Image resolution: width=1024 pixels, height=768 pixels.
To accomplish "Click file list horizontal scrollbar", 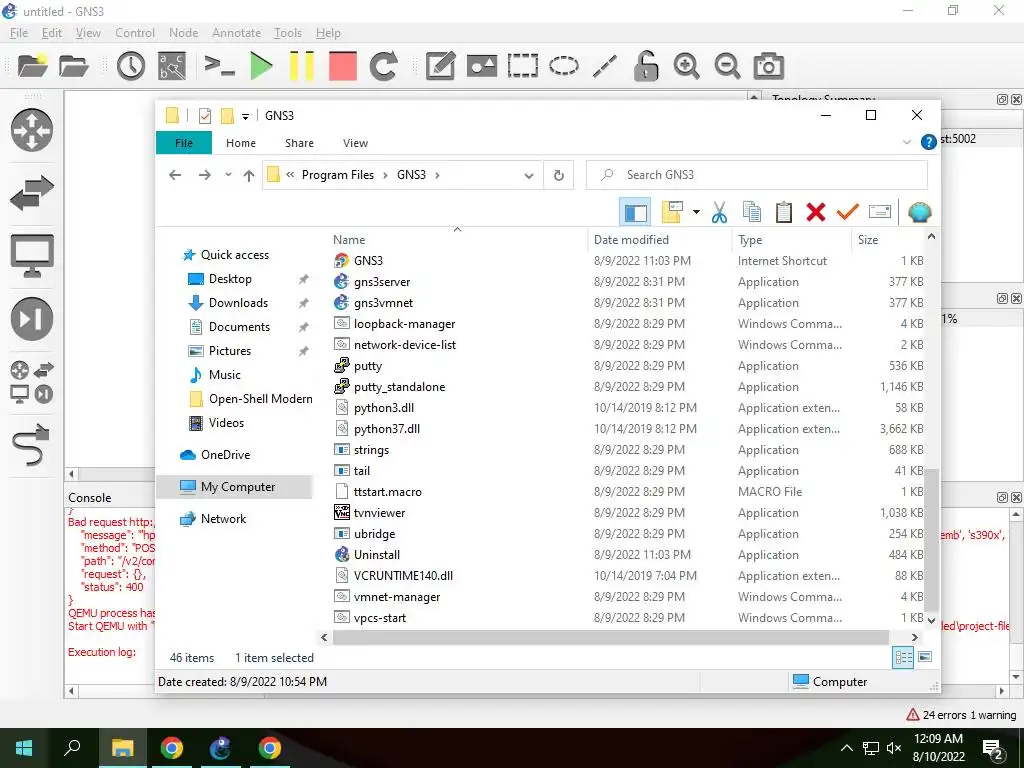I will pyautogui.click(x=611, y=637).
